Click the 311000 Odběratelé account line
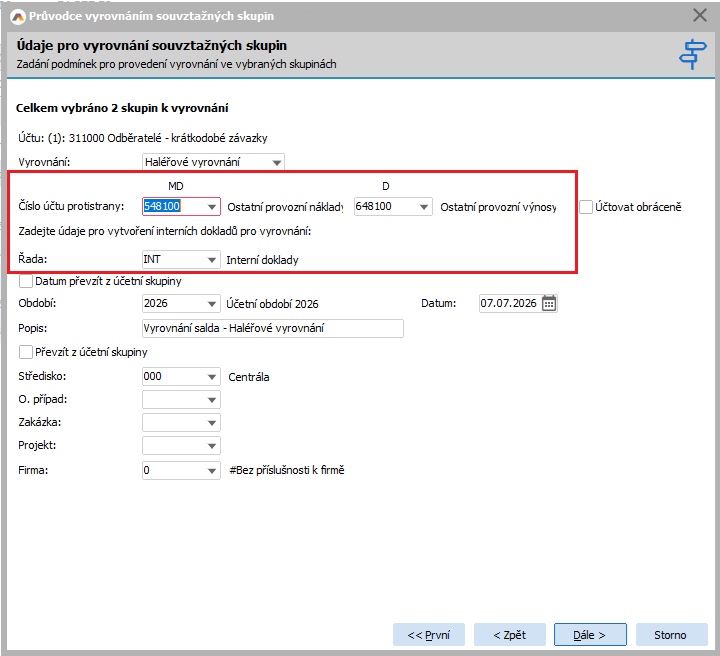720x656 pixels. click(x=143, y=138)
